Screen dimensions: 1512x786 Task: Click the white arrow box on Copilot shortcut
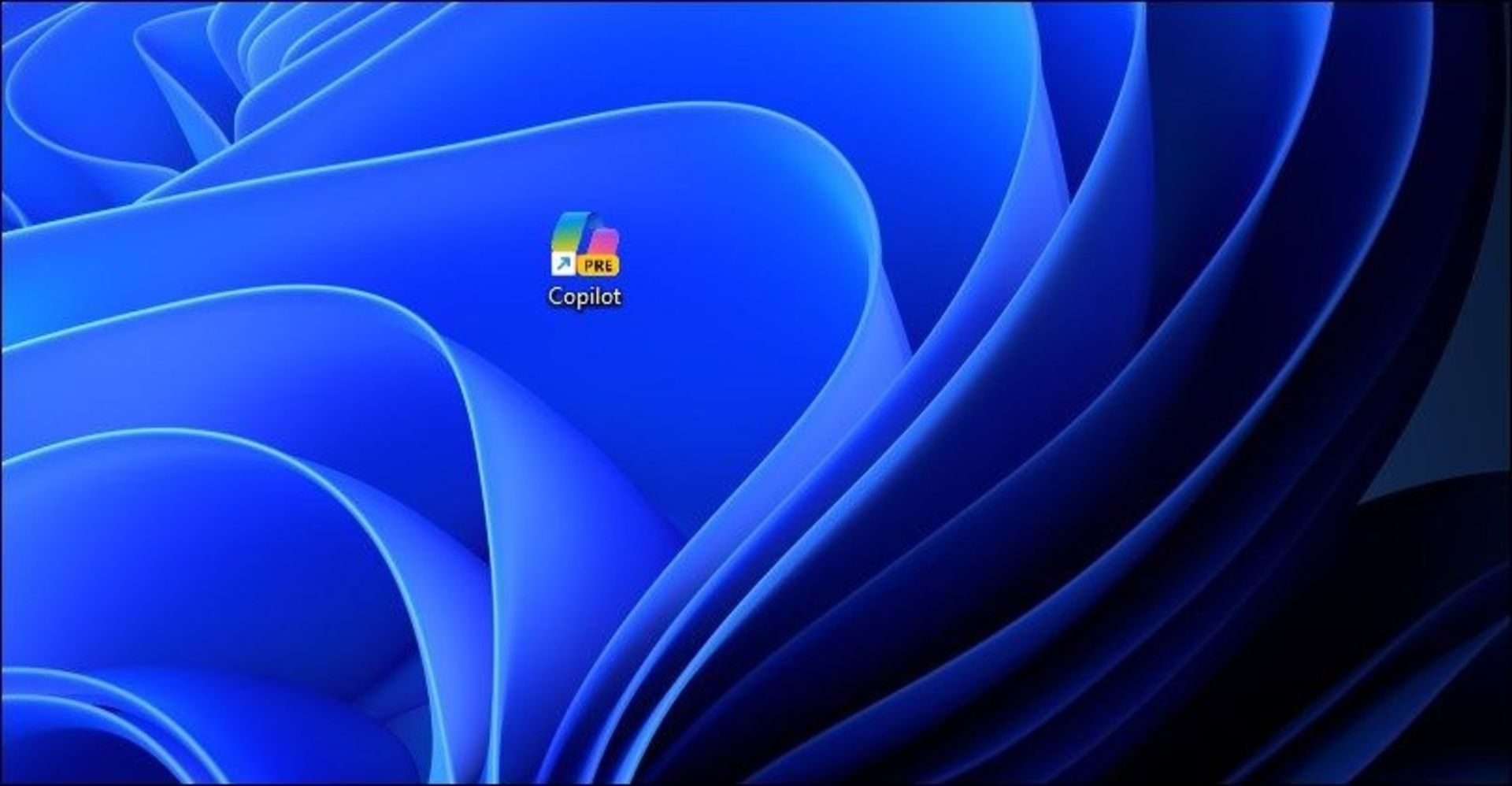(x=563, y=264)
